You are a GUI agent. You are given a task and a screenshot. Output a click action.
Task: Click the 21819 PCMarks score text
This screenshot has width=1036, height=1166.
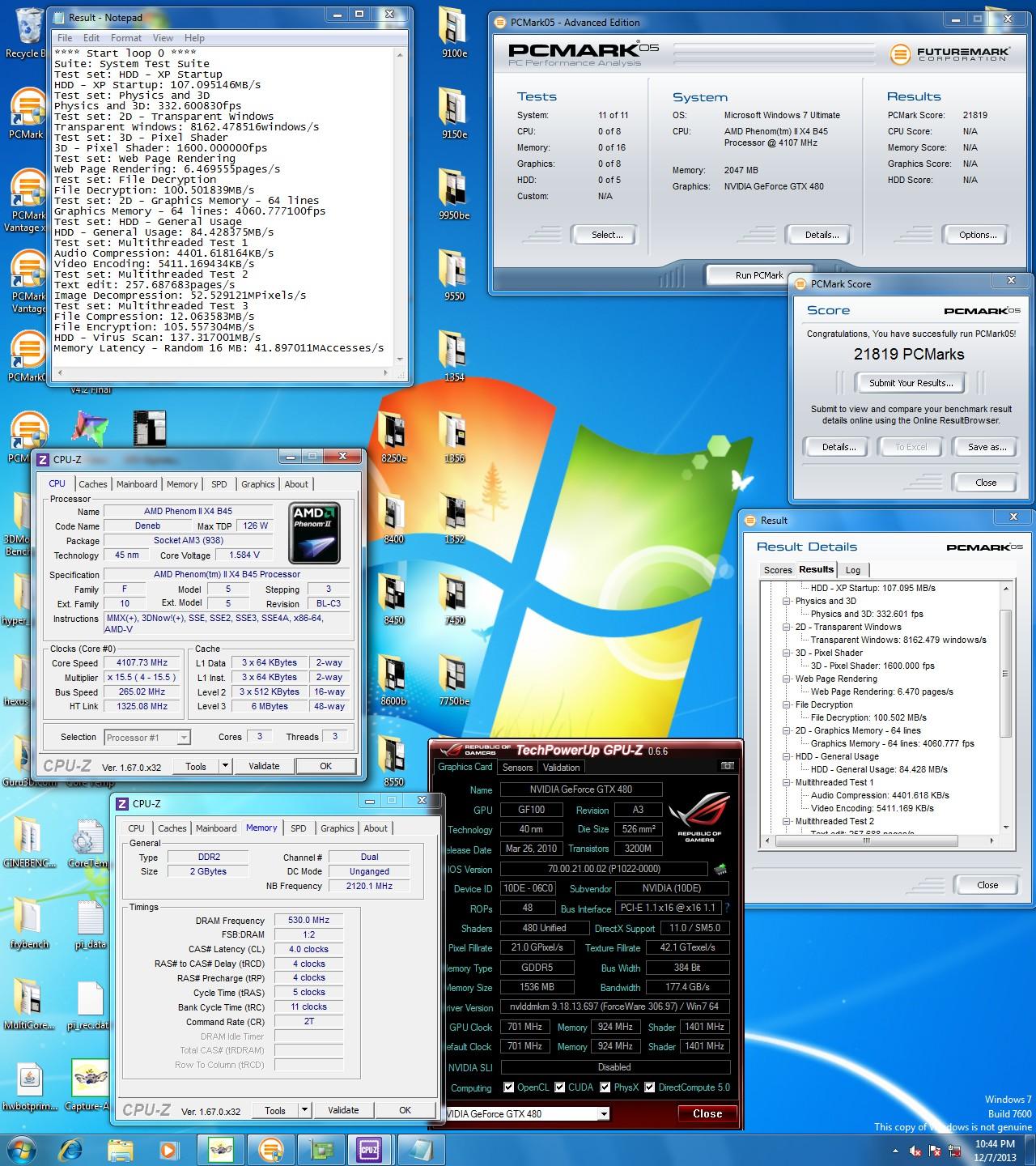[909, 355]
